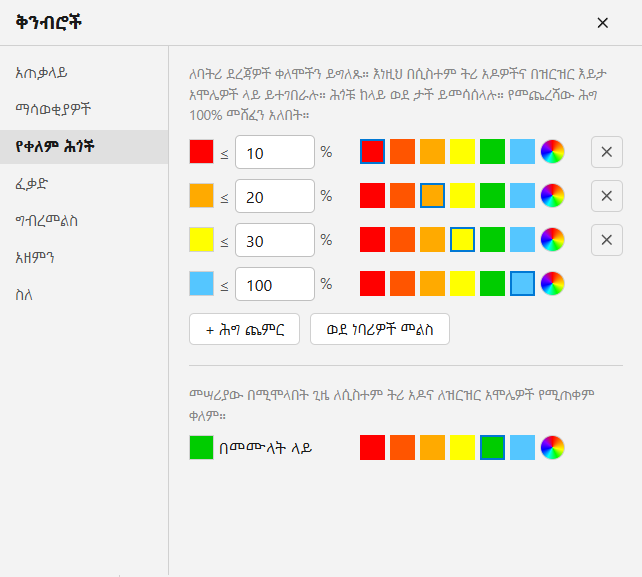Select the highlighted red palette color, 10% rule
This screenshot has height=577, width=642.
373,152
